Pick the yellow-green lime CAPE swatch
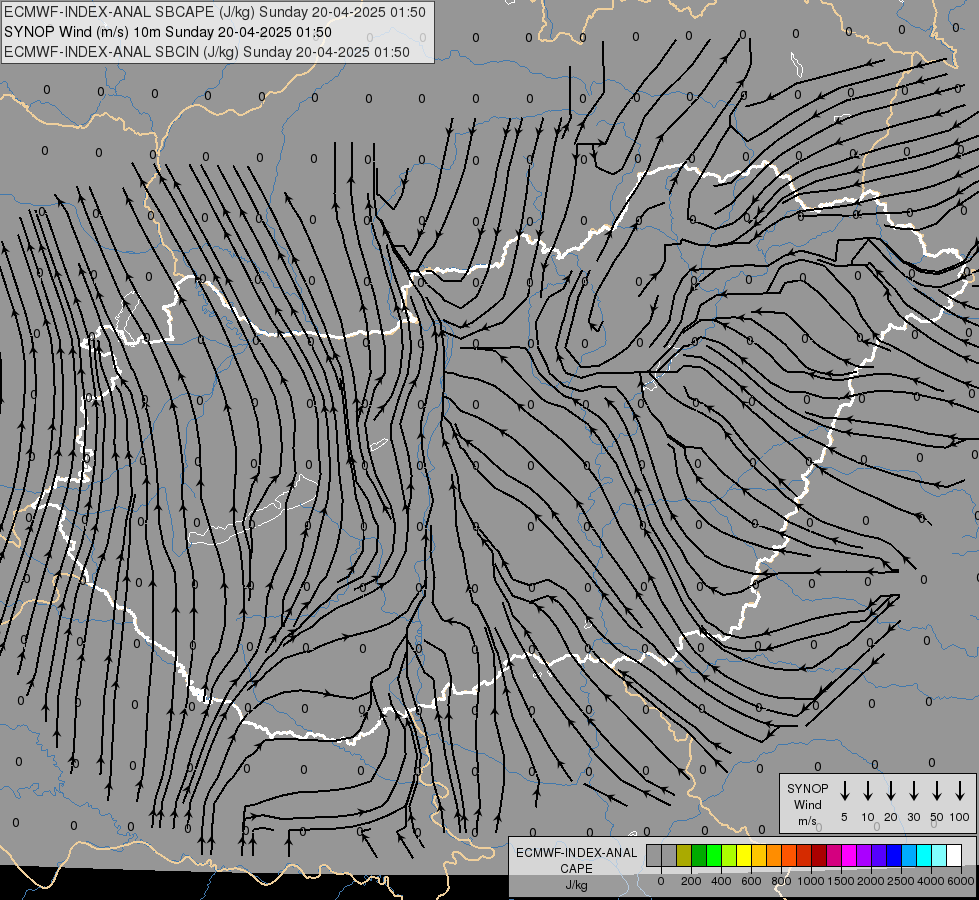 (729, 855)
